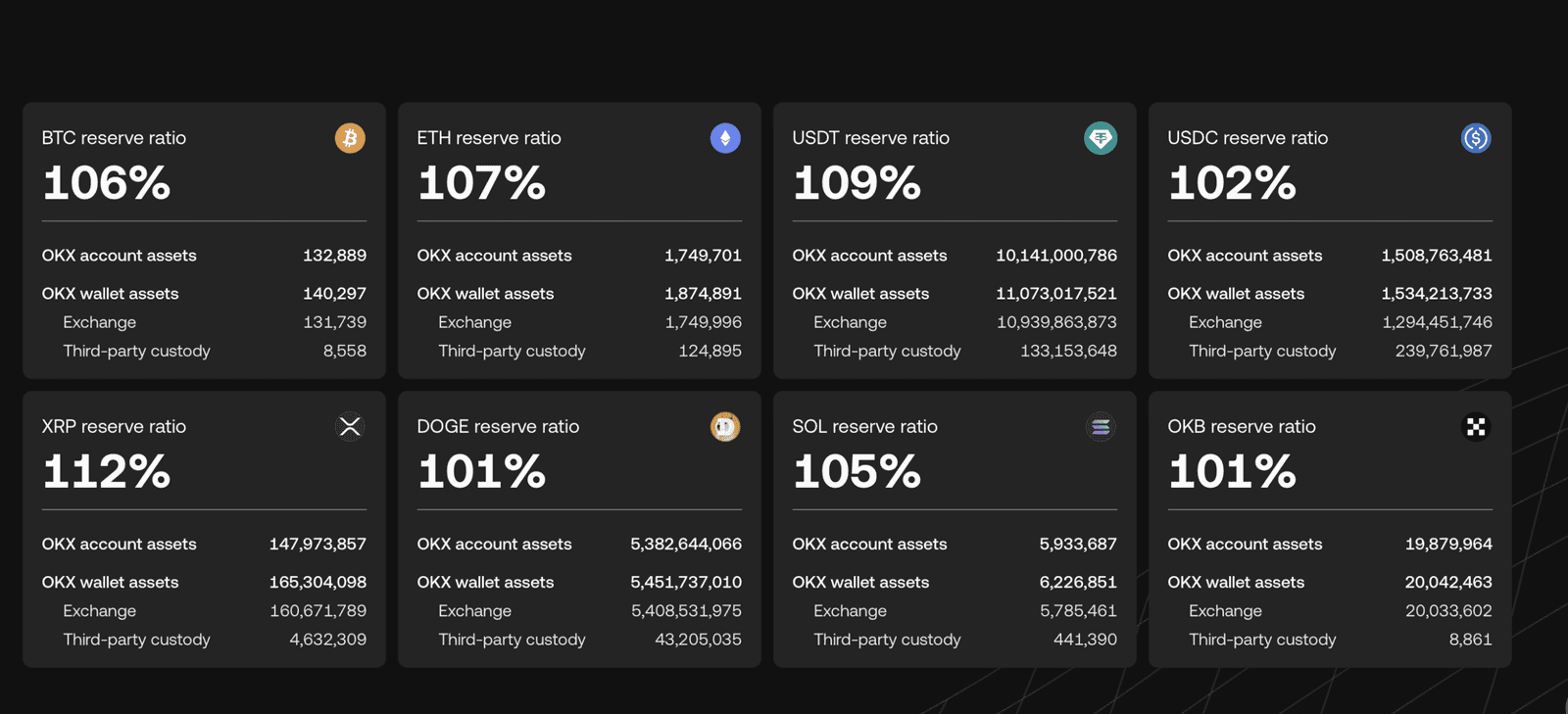The image size is (1568, 714).
Task: Click the ETH Ethereum coin icon
Action: 725,138
